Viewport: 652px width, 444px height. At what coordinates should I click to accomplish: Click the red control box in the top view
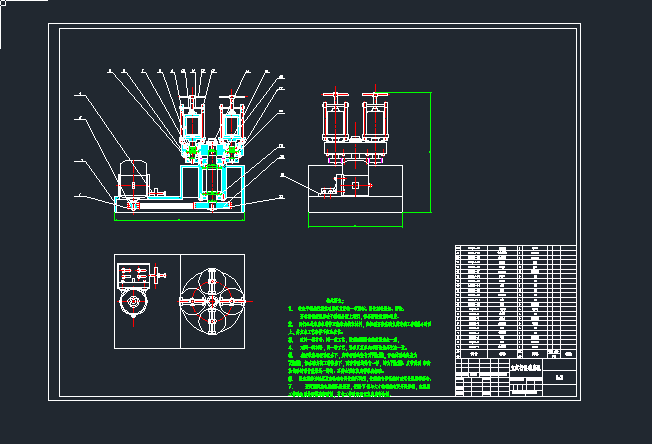point(131,274)
